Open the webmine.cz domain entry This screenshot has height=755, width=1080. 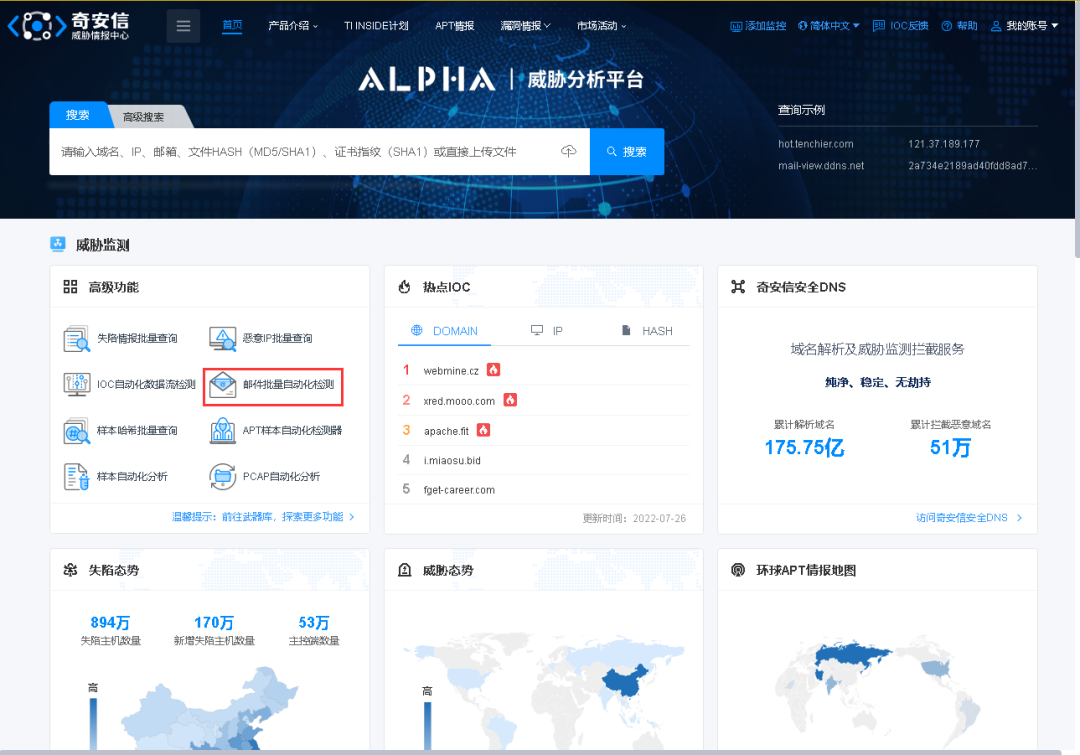[451, 371]
